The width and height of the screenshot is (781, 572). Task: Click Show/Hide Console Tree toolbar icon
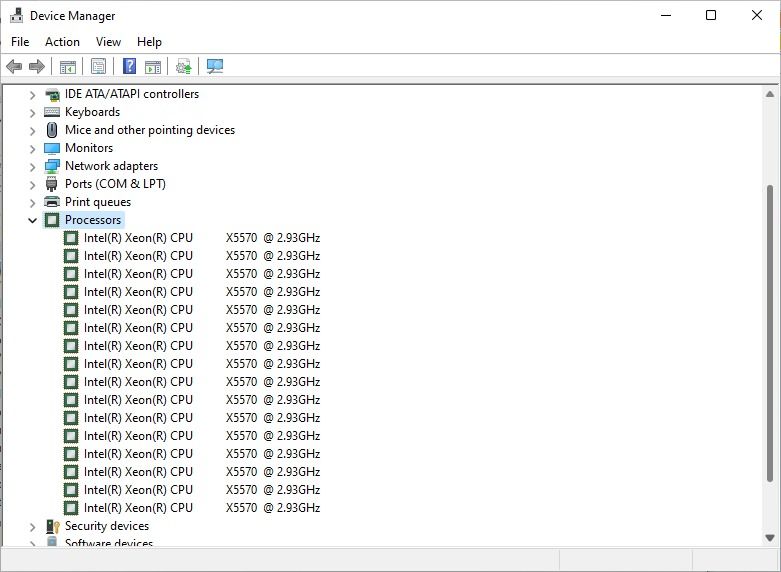[x=68, y=67]
